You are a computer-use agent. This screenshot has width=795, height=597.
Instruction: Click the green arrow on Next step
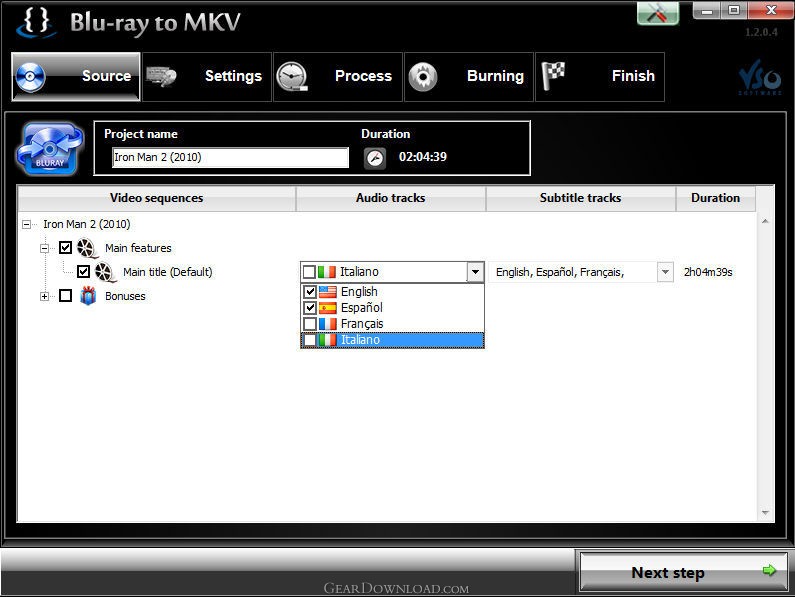point(769,570)
